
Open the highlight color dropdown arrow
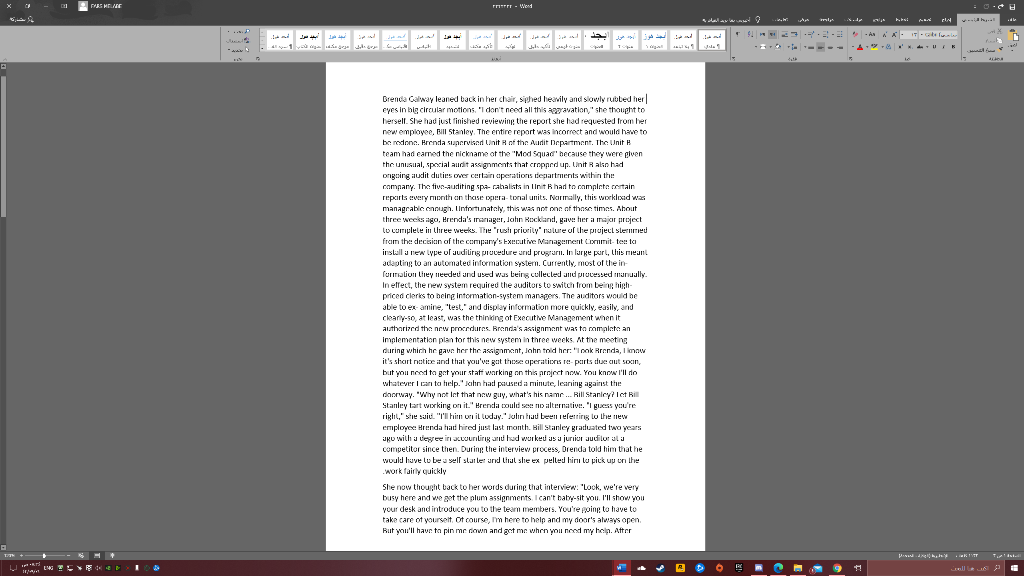[x=867, y=47]
